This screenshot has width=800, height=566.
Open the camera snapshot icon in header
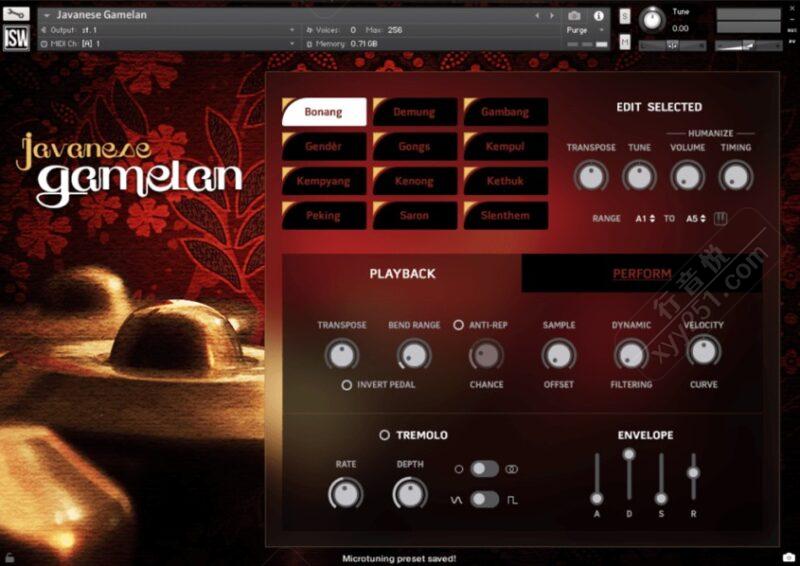[574, 16]
